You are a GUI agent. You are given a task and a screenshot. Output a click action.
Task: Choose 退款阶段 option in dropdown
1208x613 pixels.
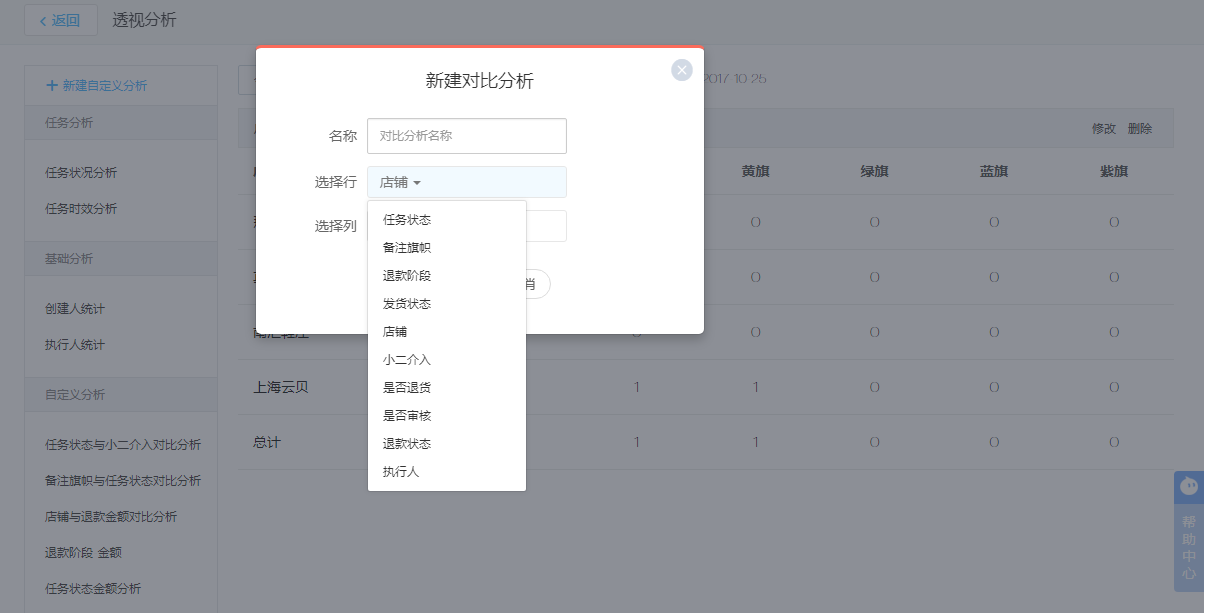click(x=407, y=276)
